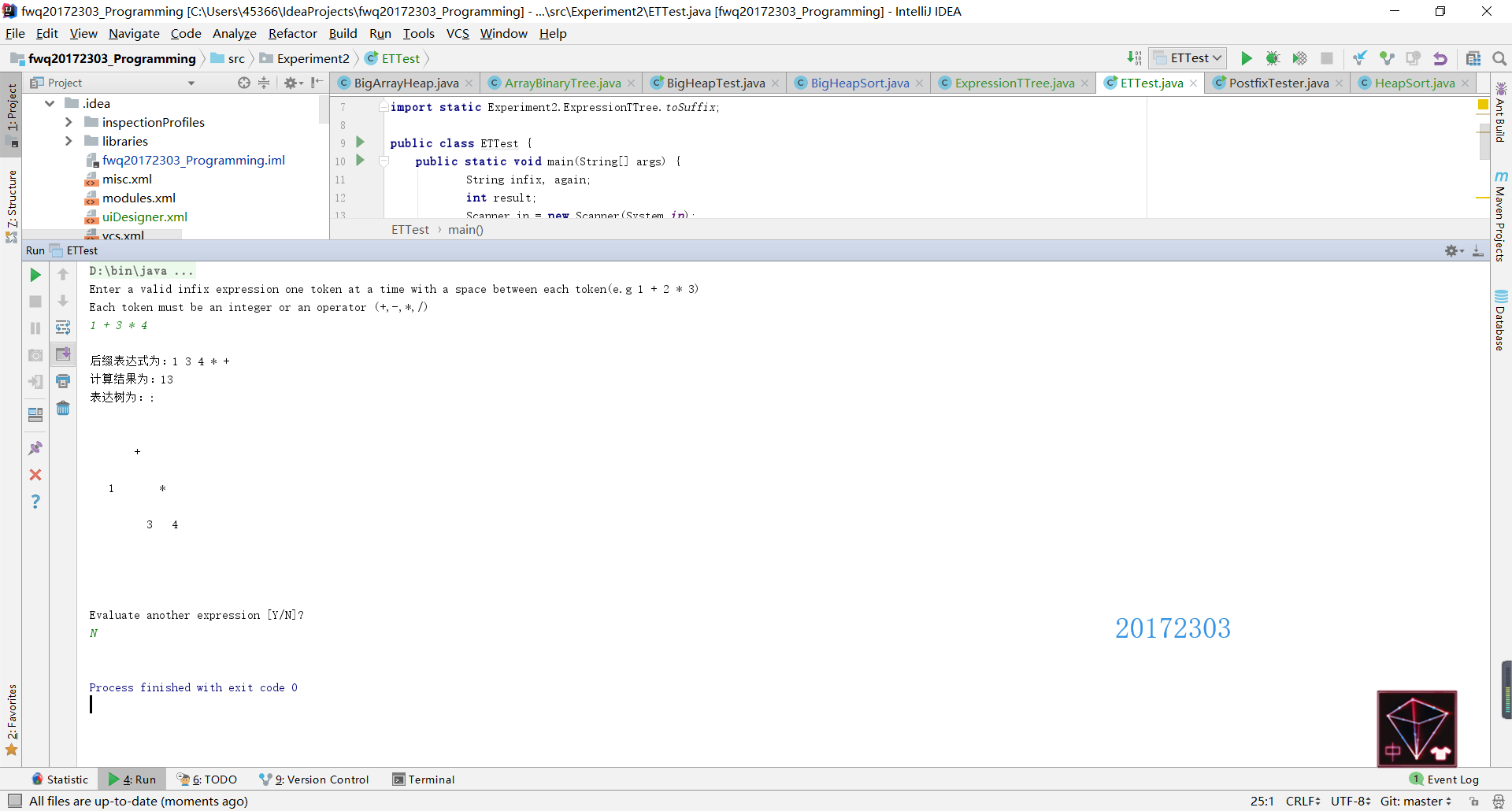1512x811 pixels.
Task: Click the Project panel vertical scrollbar
Action: pos(324,109)
